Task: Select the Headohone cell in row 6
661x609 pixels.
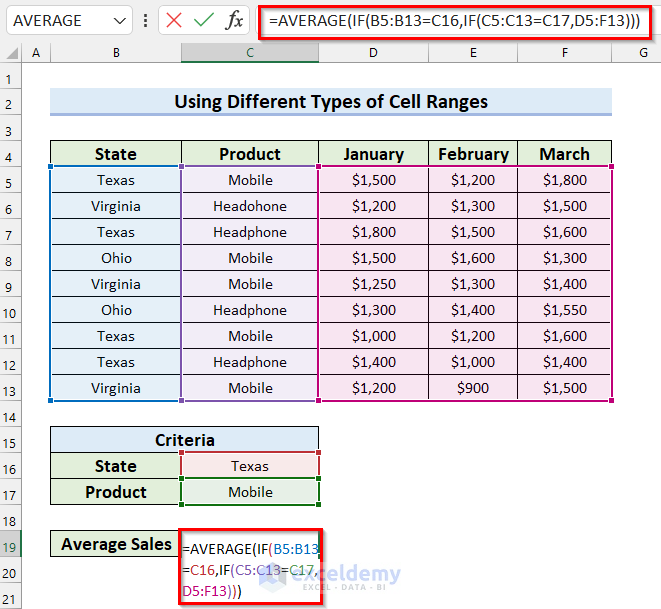Action: (250, 206)
